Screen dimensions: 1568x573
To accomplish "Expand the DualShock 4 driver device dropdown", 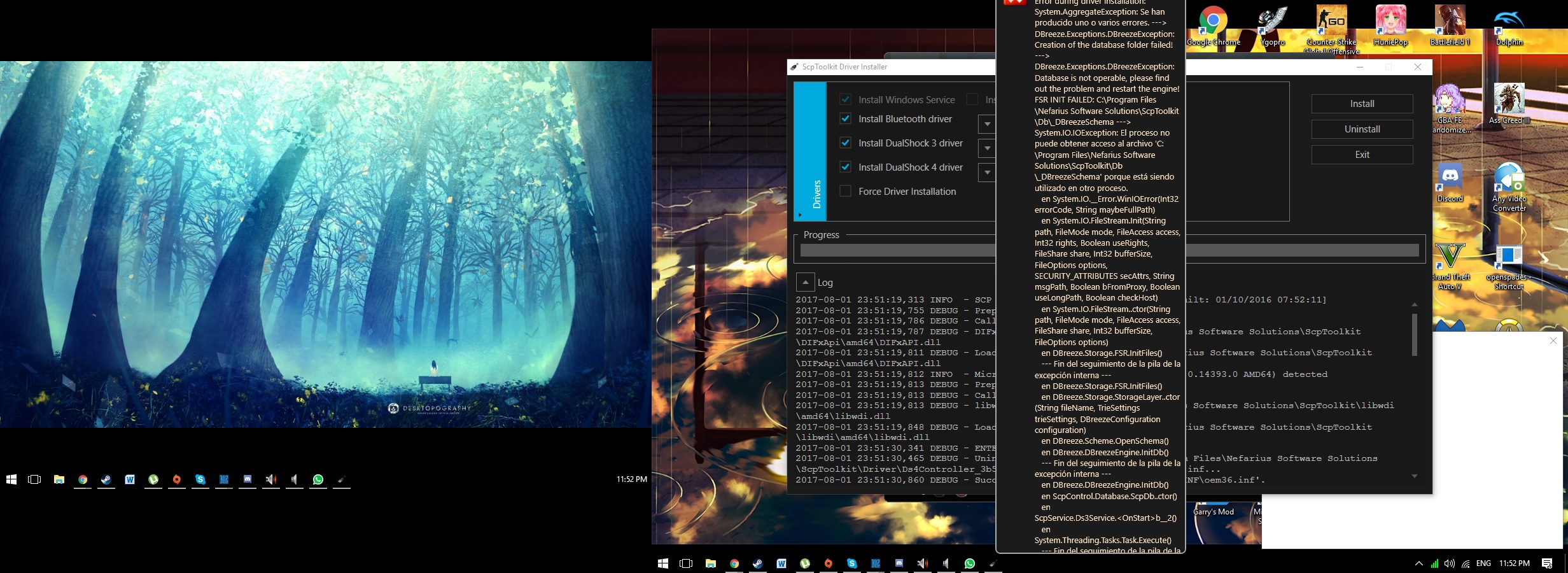I will [987, 173].
